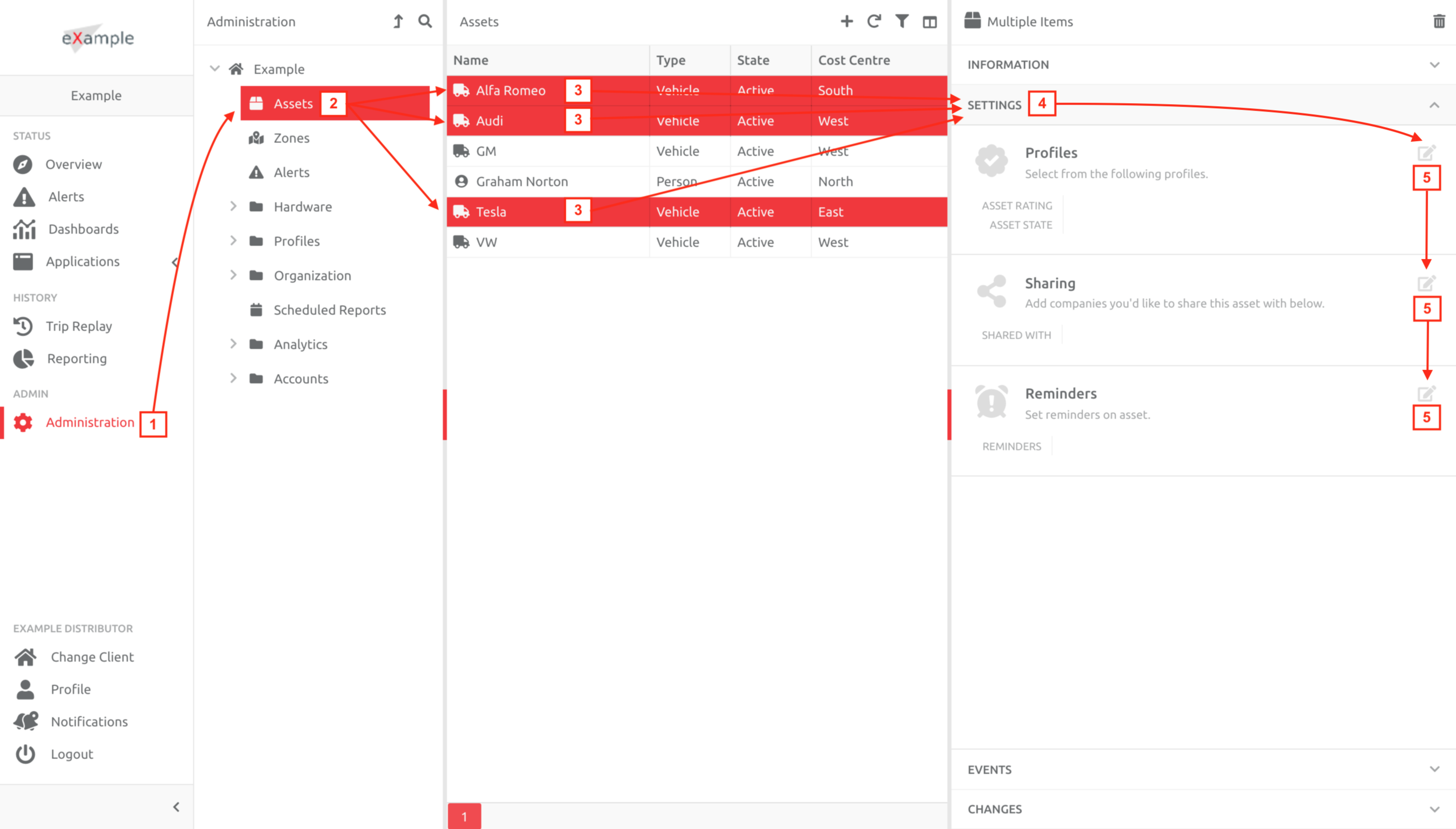Screen dimensions: 1456x829
Task: Click the Logout link
Action: click(x=72, y=754)
